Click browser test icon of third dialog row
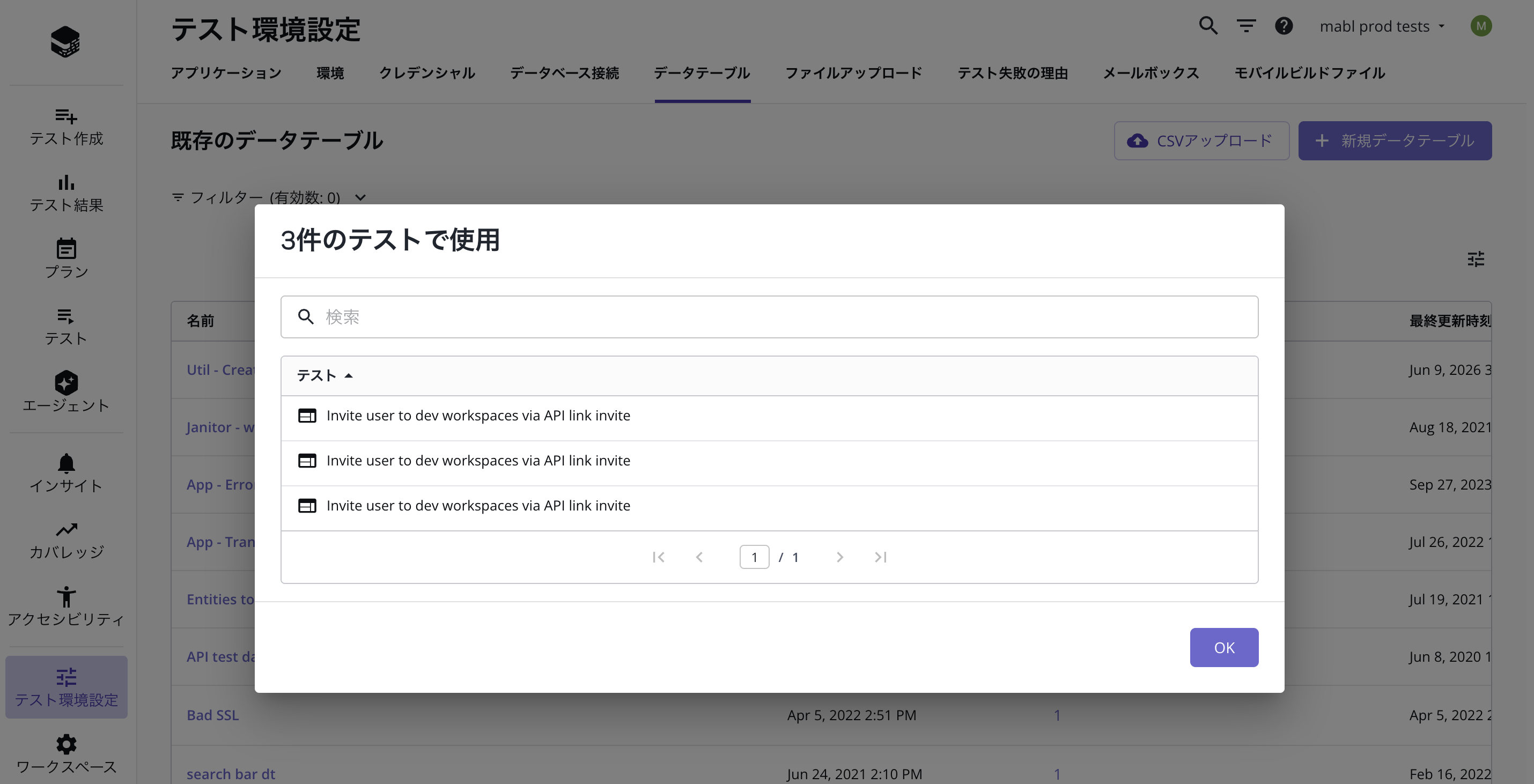 pos(307,506)
